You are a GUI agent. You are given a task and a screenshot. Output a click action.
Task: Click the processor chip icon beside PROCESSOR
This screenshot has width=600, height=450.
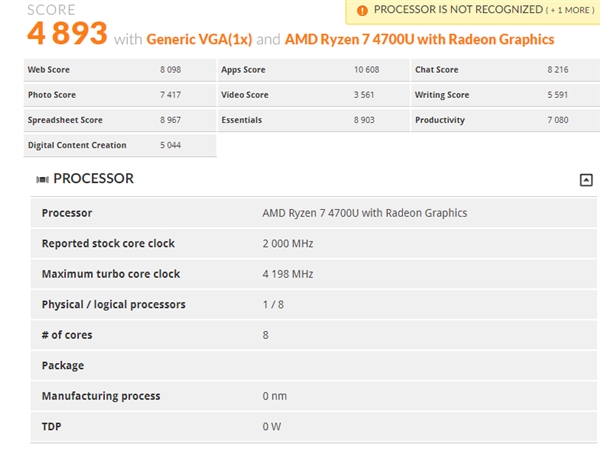click(x=42, y=180)
